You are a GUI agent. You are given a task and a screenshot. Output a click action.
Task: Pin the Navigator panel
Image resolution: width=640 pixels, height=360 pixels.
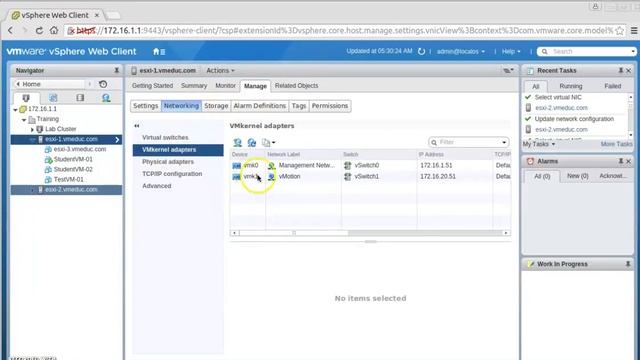116,70
